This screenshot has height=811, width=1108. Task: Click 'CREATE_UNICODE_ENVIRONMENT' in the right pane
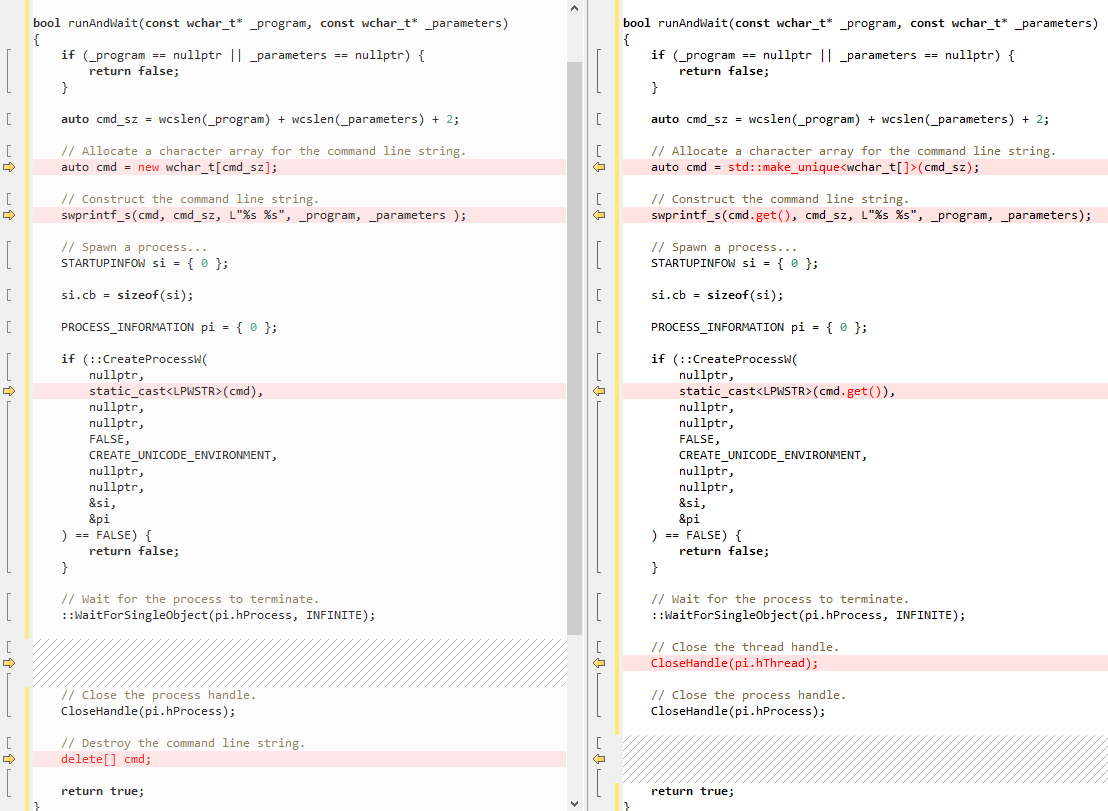coord(772,455)
